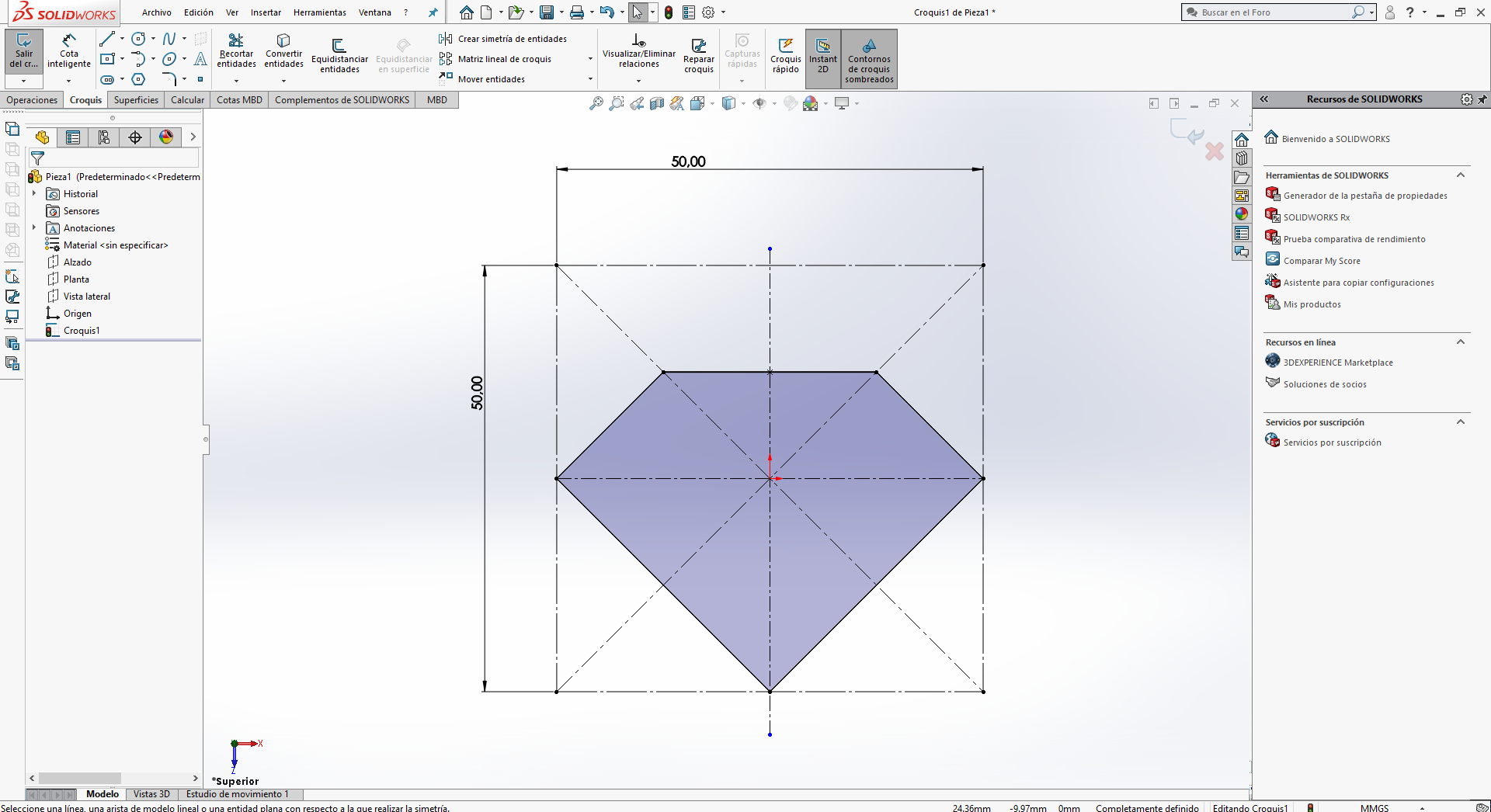Select the Line sketch tool
Image resolution: width=1491 pixels, height=812 pixels.
coord(107,39)
